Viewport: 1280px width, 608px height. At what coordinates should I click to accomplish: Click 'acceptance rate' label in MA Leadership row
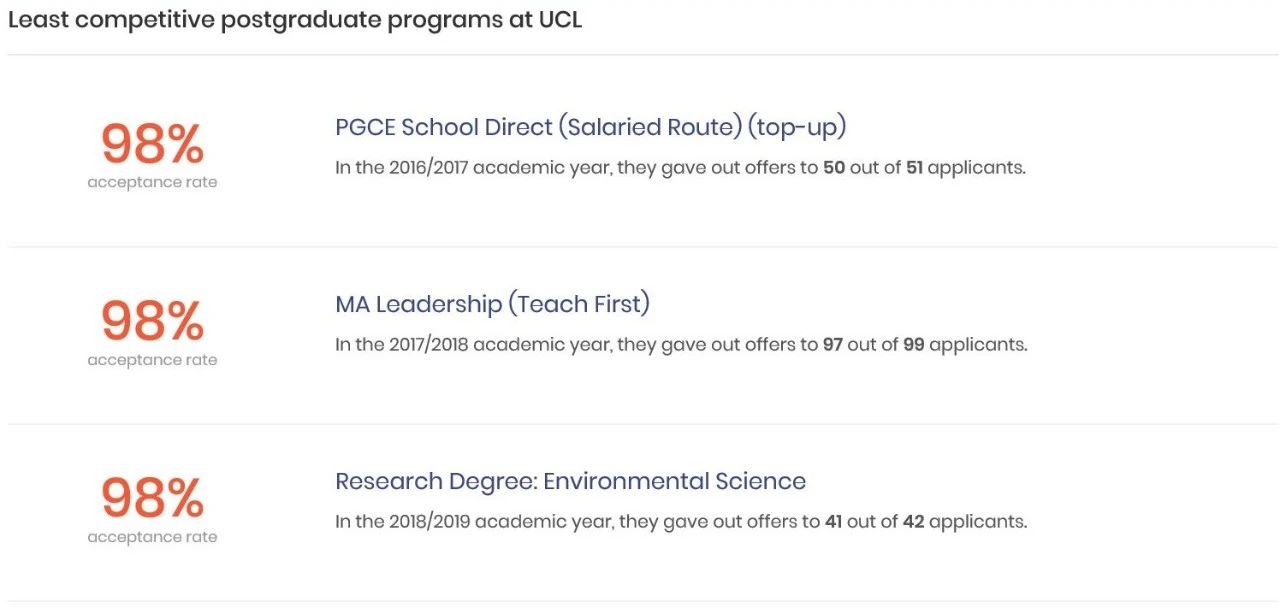click(152, 360)
